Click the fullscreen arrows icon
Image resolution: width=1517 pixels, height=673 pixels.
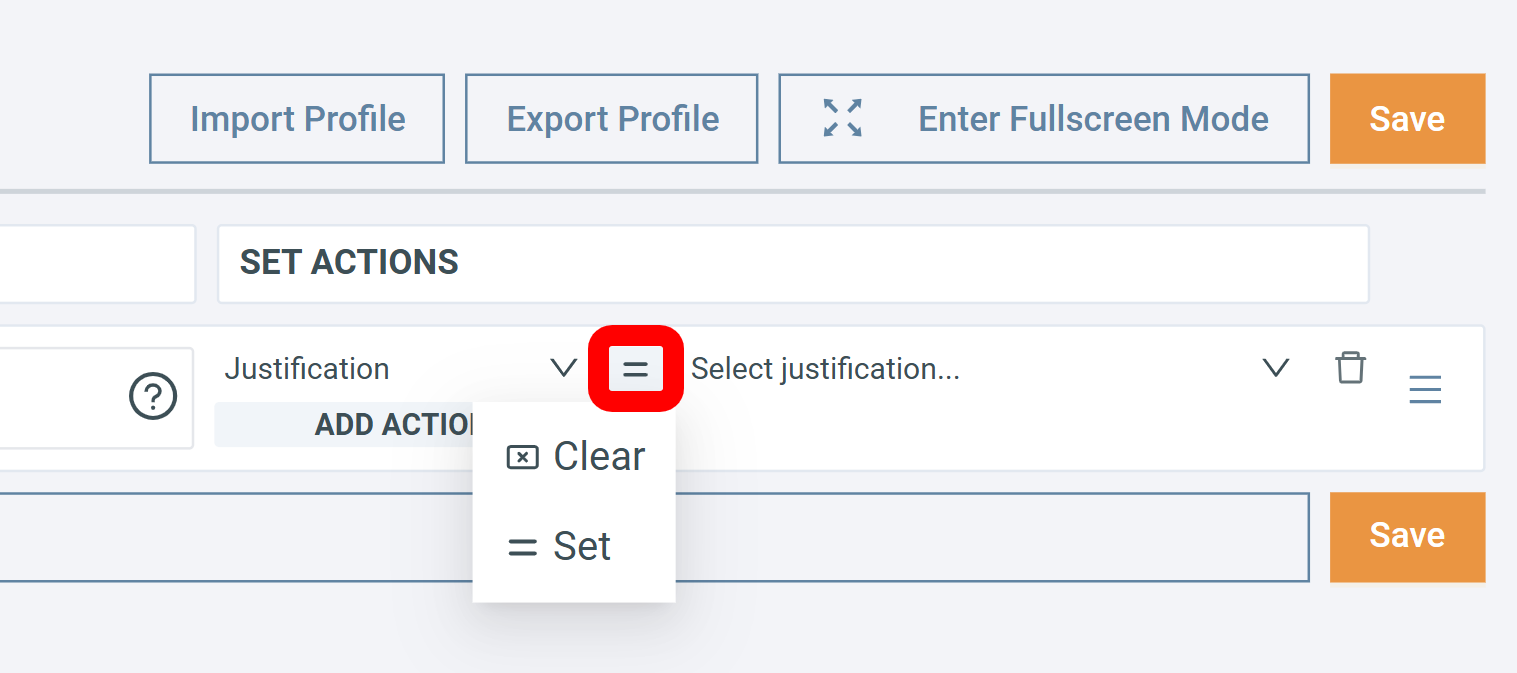tap(842, 118)
